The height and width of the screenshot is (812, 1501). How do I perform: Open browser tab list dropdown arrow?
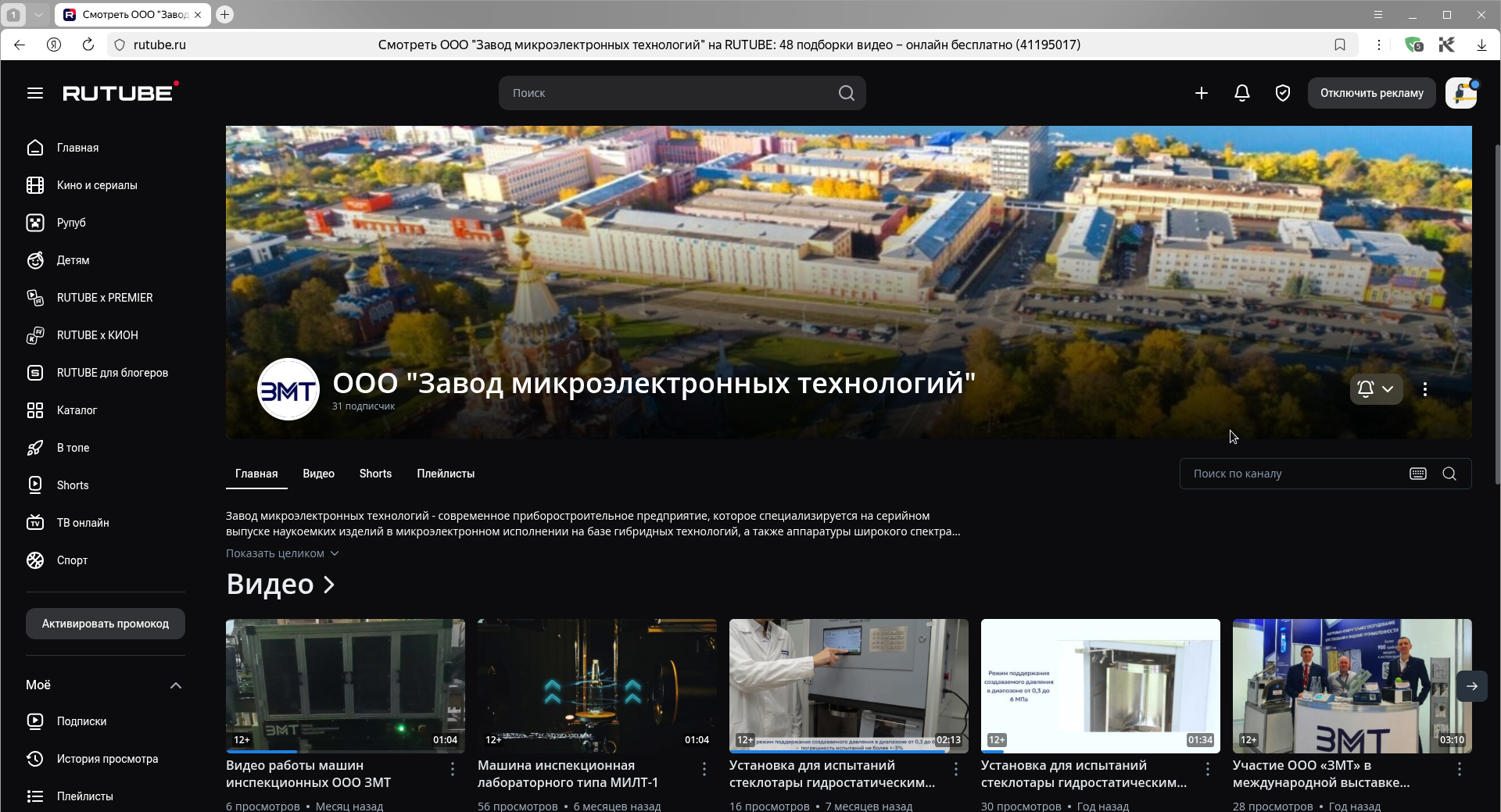coord(38,14)
